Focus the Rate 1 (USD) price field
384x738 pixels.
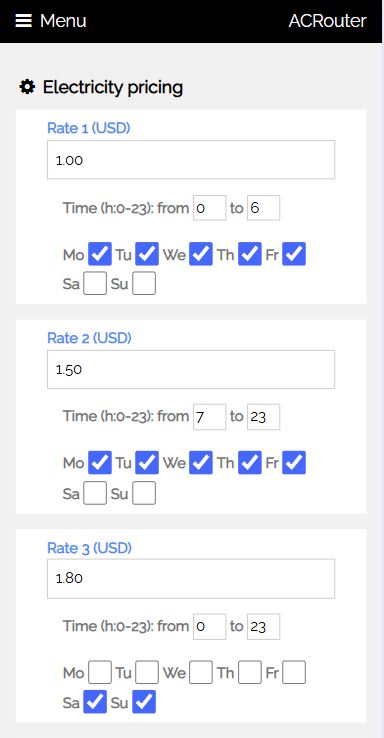(x=191, y=160)
